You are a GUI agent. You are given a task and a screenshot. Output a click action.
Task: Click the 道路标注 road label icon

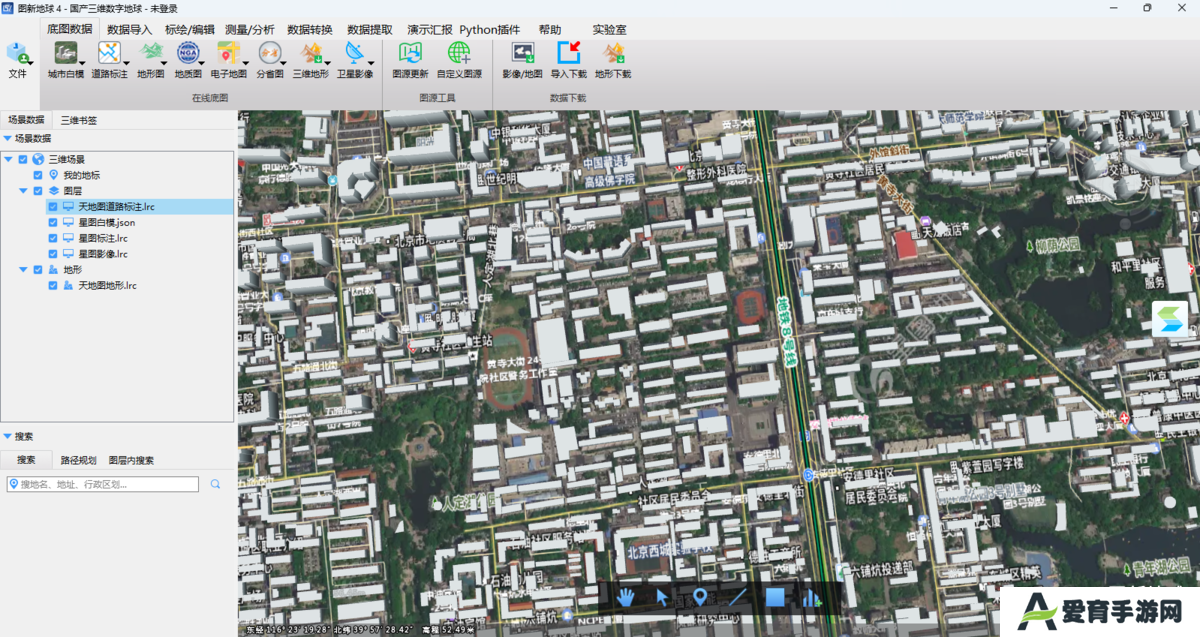click(x=108, y=52)
